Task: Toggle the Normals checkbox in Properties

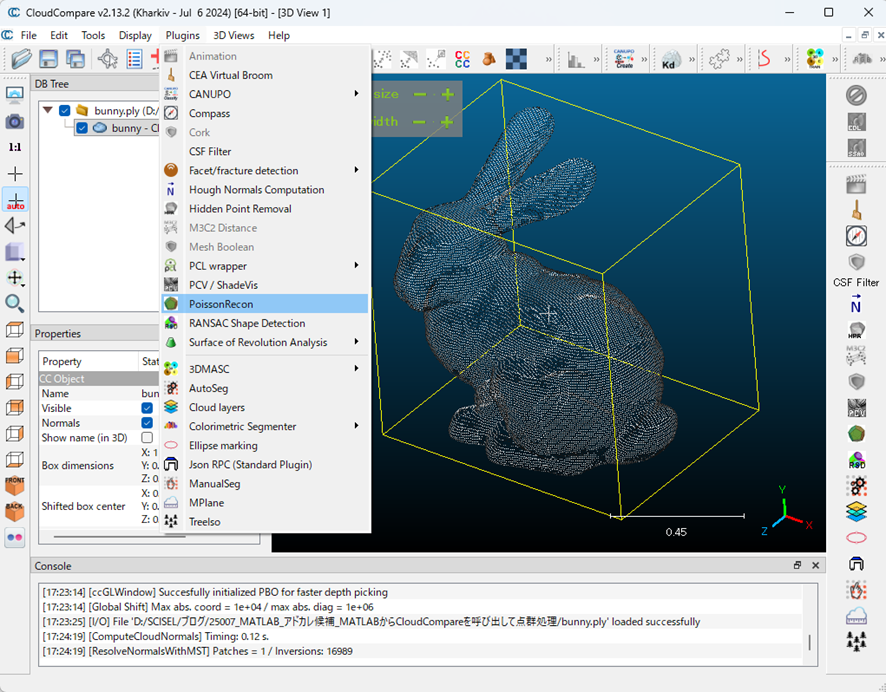Action: coord(147,422)
